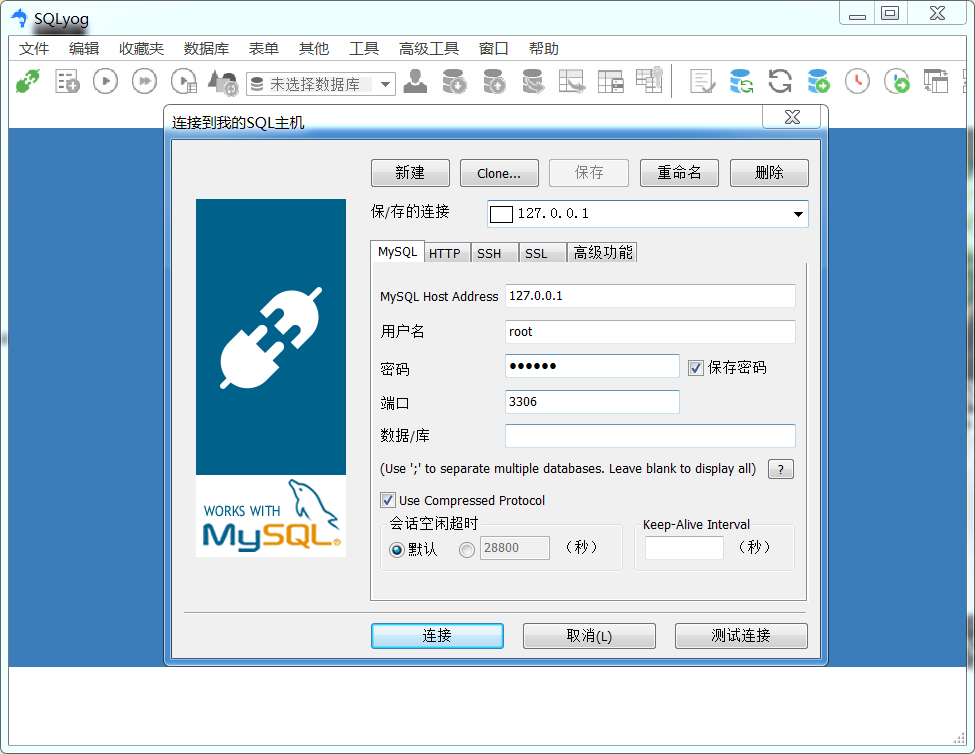The image size is (975, 754).
Task: Click the table with key icon
Action: click(650, 80)
